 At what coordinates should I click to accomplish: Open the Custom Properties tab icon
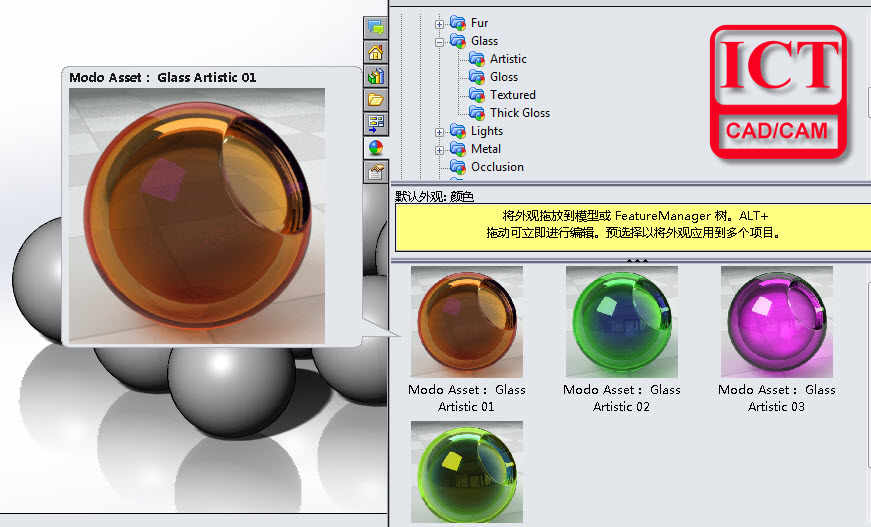tap(376, 172)
